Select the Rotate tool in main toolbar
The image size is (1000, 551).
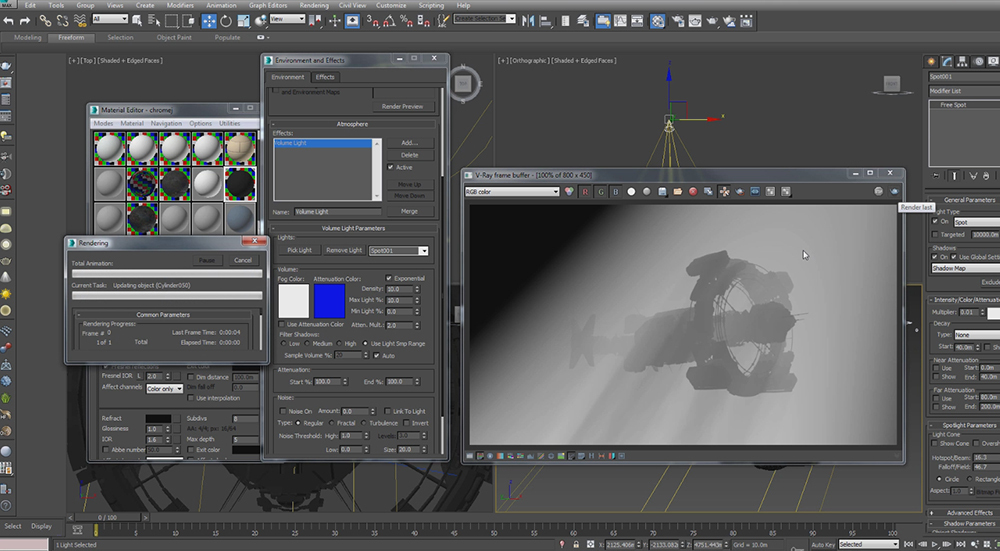pos(227,20)
